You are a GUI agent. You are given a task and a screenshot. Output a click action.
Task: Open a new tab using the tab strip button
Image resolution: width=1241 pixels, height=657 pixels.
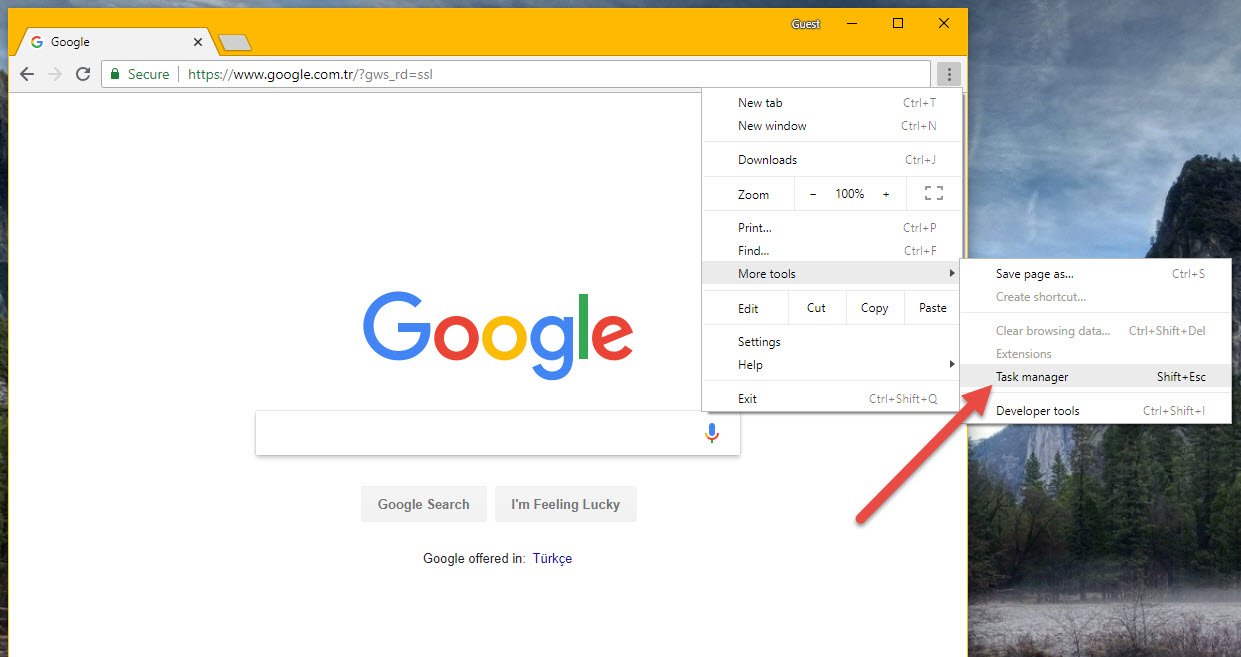(234, 42)
